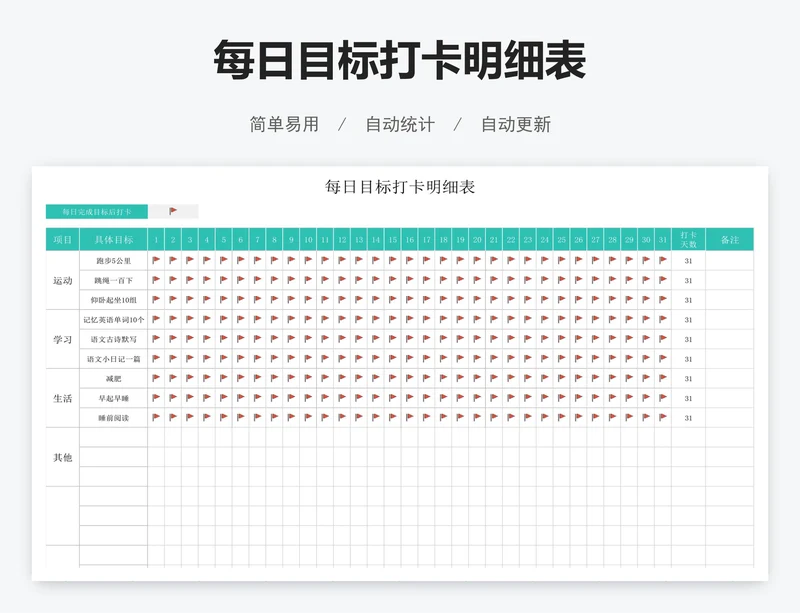Select the day 15 flag for 减肥
The height and width of the screenshot is (613, 800).
pos(392,378)
